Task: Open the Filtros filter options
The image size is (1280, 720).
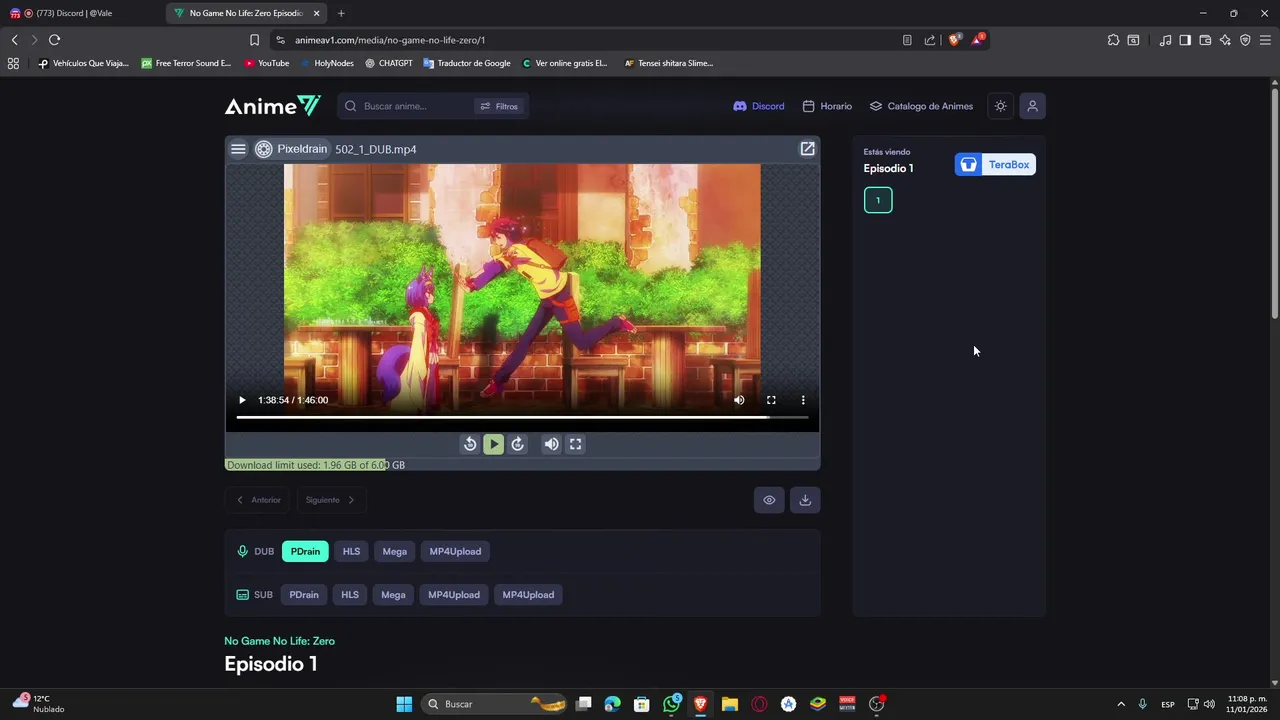Action: click(499, 106)
